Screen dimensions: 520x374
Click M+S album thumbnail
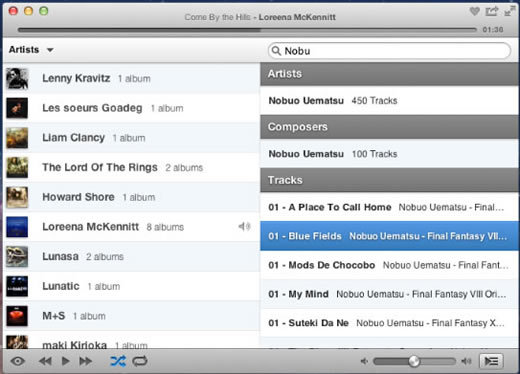17,316
